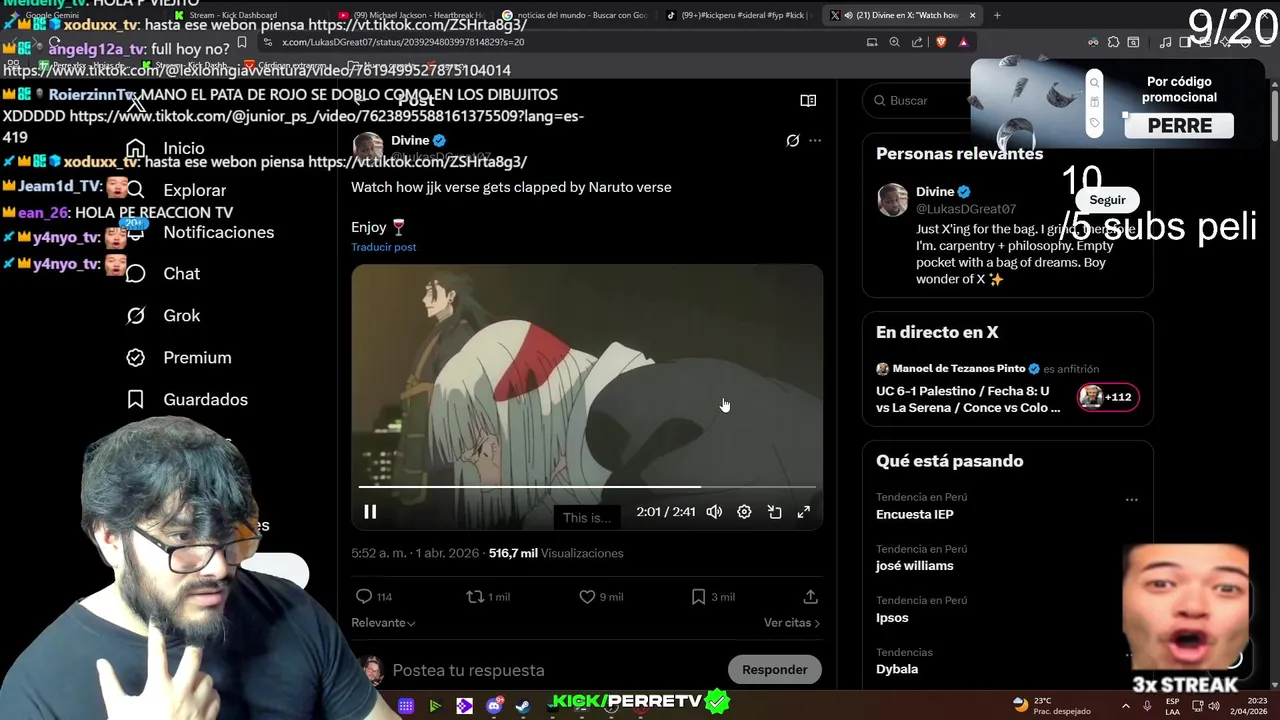This screenshot has width=1280, height=720.
Task: Open Explorar from the X sidebar
Action: 176,190
